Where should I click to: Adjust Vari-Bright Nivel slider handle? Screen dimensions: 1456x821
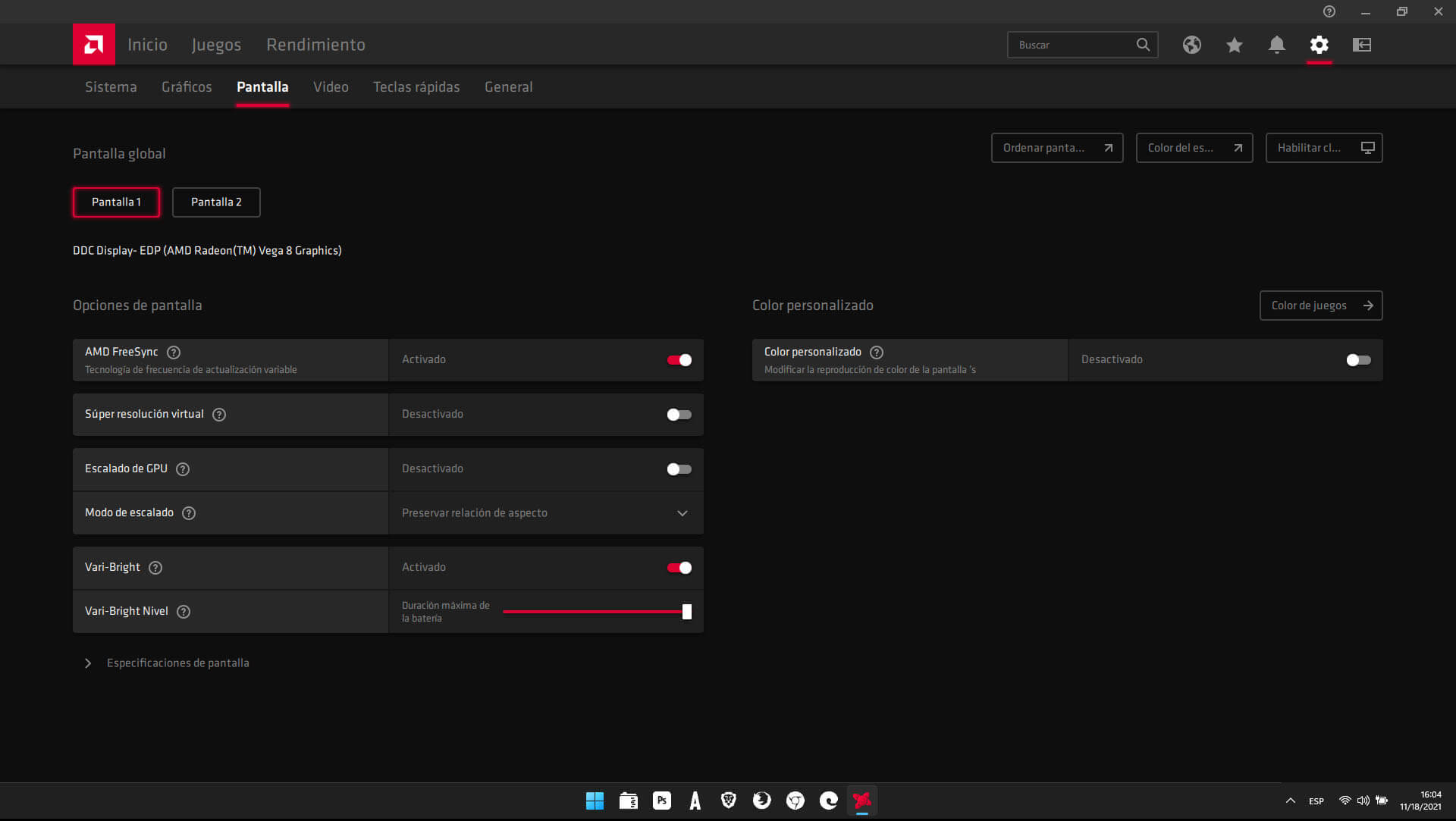click(687, 612)
